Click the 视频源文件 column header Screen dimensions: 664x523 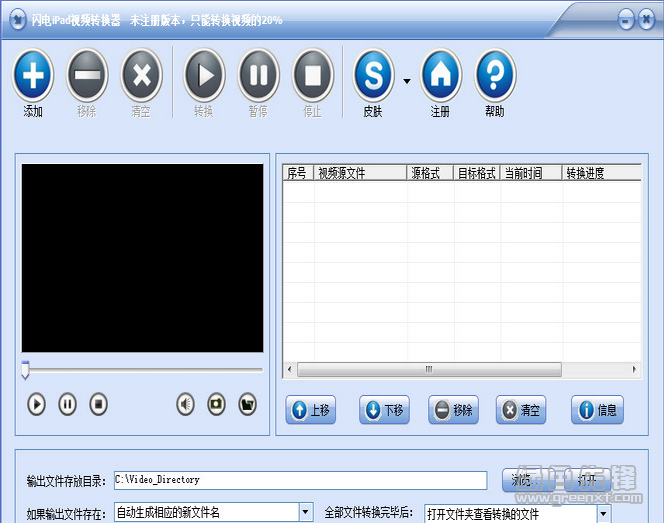click(360, 173)
